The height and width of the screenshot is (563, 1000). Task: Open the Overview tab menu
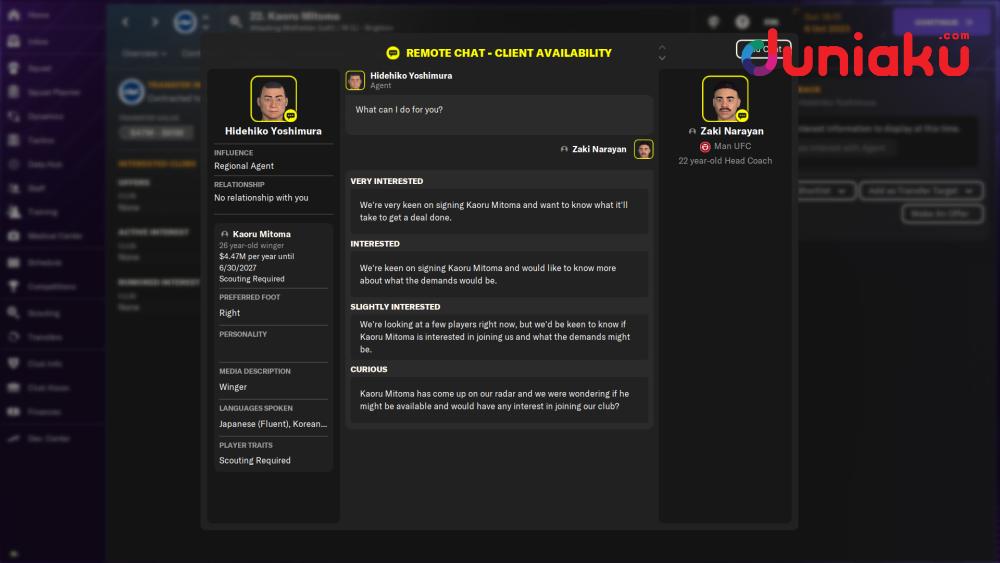145,54
